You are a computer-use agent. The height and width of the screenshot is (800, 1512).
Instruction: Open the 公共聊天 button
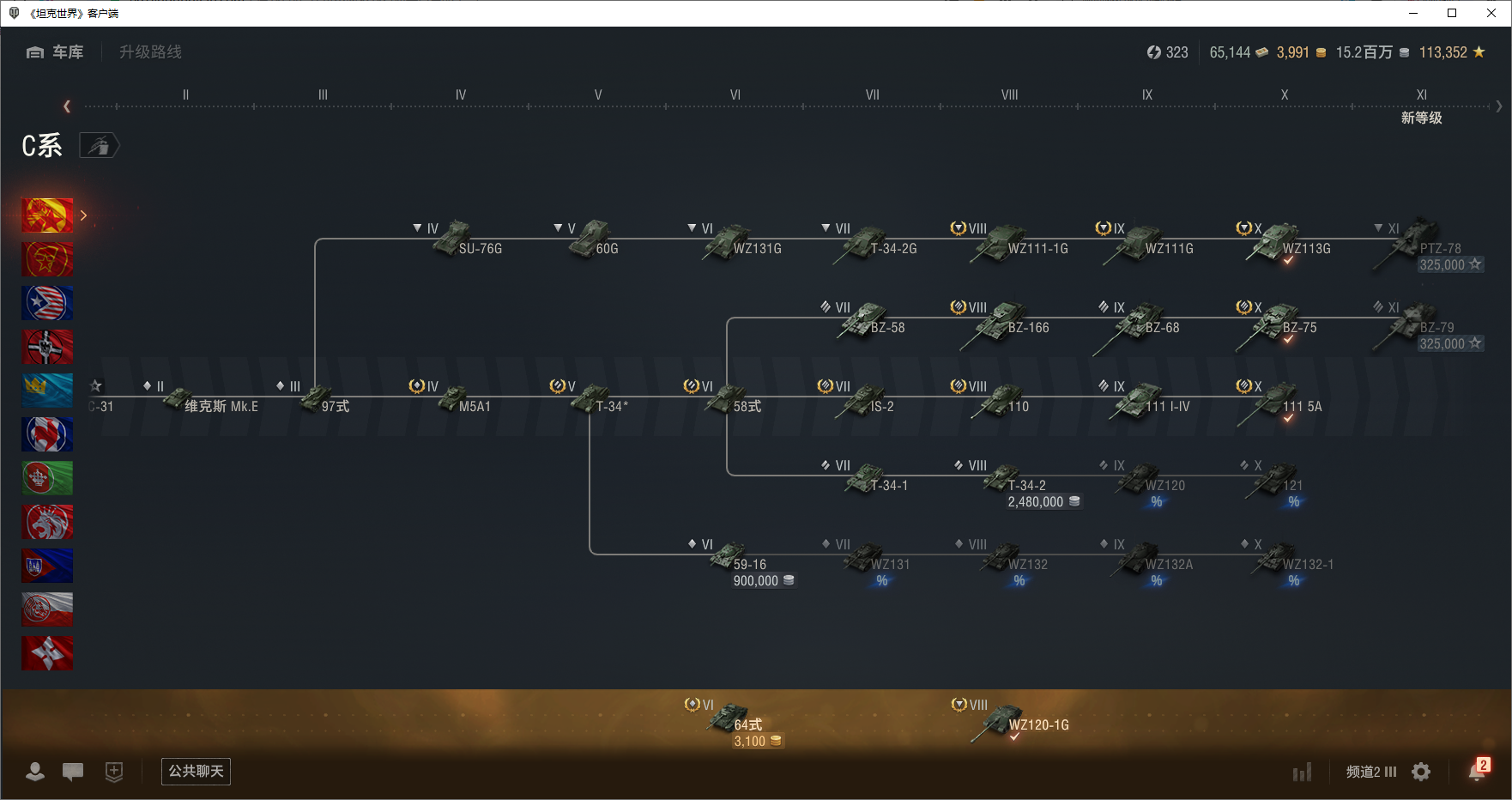click(196, 772)
